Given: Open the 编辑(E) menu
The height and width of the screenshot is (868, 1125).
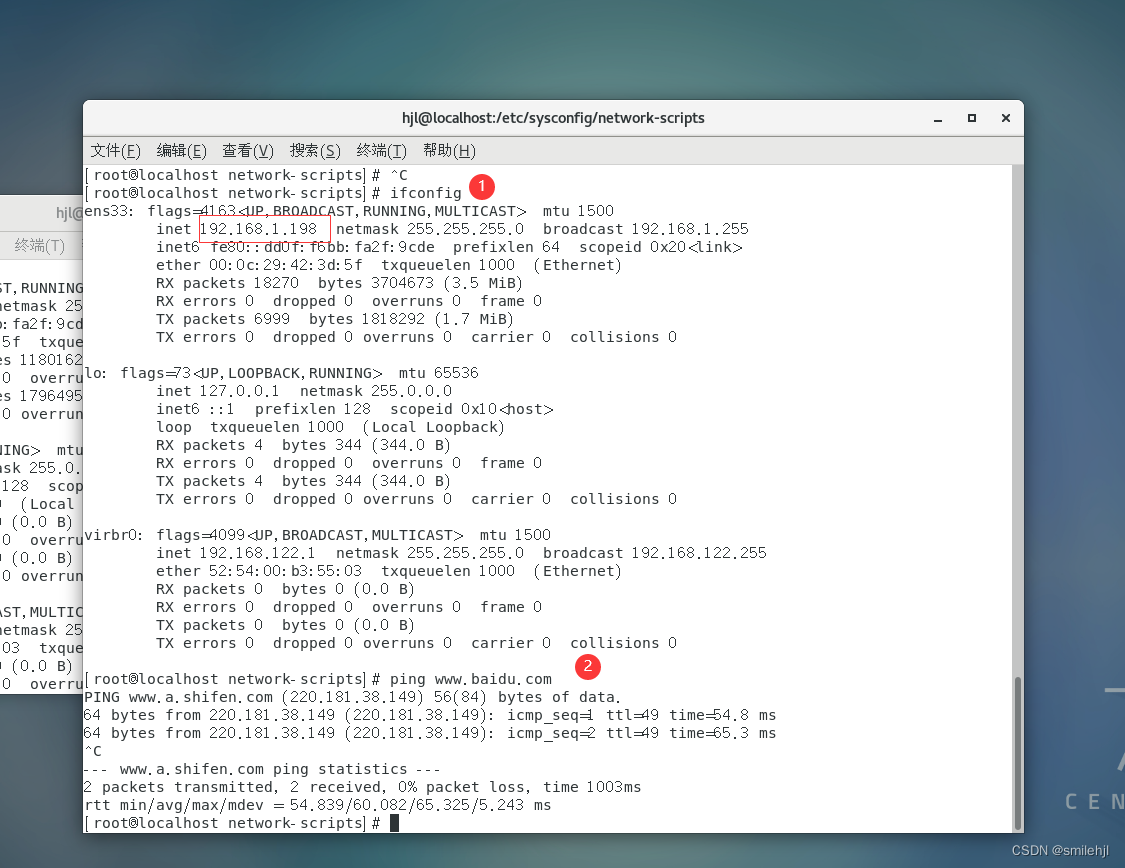Looking at the screenshot, I should pyautogui.click(x=182, y=151).
